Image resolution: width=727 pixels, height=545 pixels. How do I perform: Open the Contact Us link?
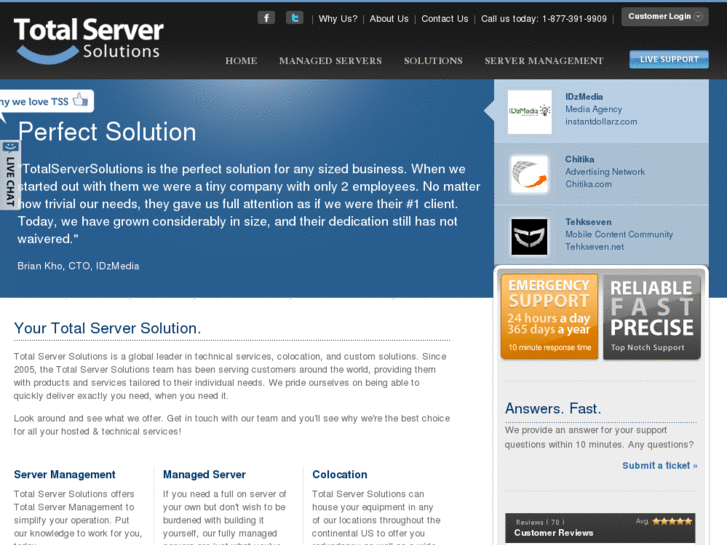tap(445, 19)
